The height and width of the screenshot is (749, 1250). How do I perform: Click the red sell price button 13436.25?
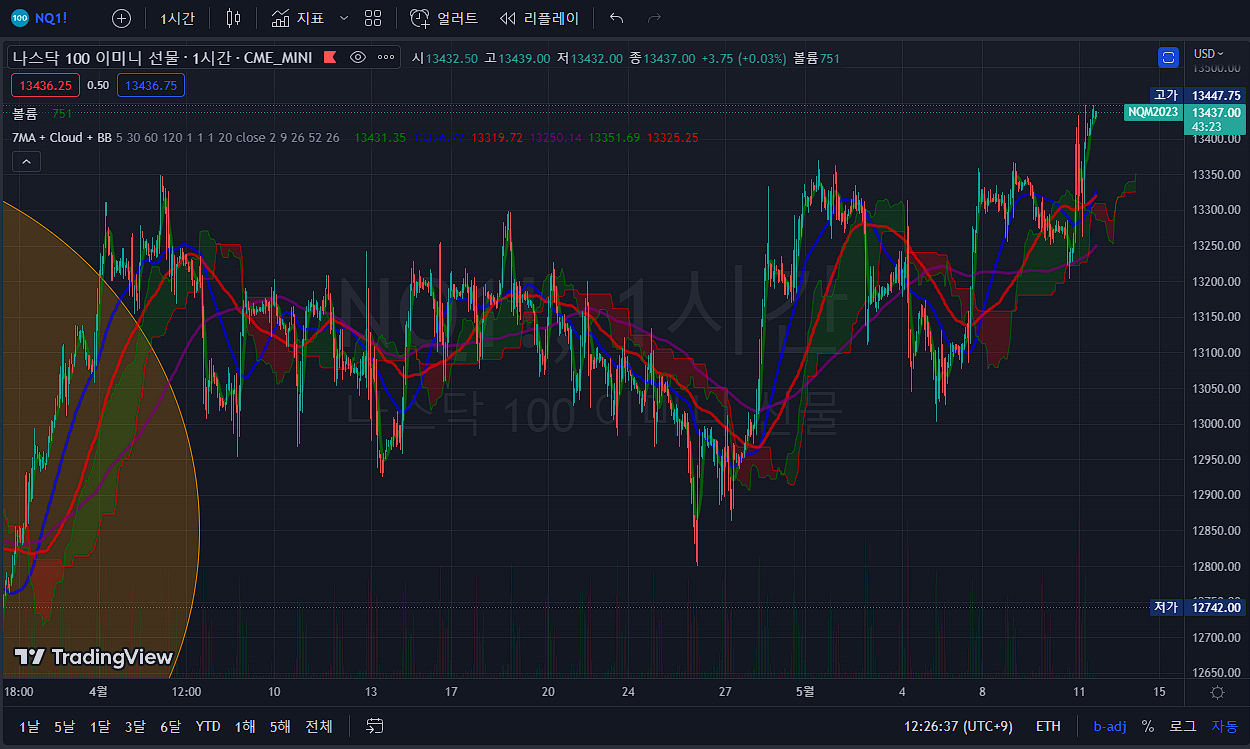coord(45,85)
